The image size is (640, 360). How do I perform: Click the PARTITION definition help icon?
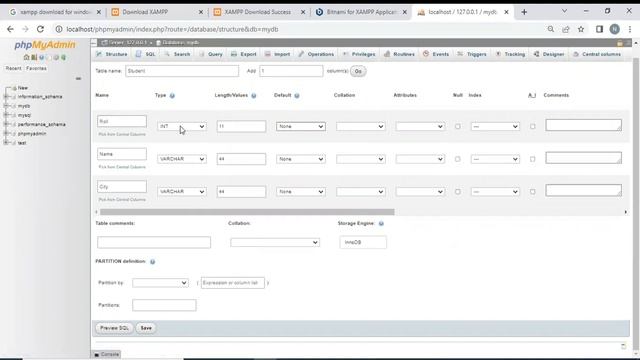(x=153, y=262)
